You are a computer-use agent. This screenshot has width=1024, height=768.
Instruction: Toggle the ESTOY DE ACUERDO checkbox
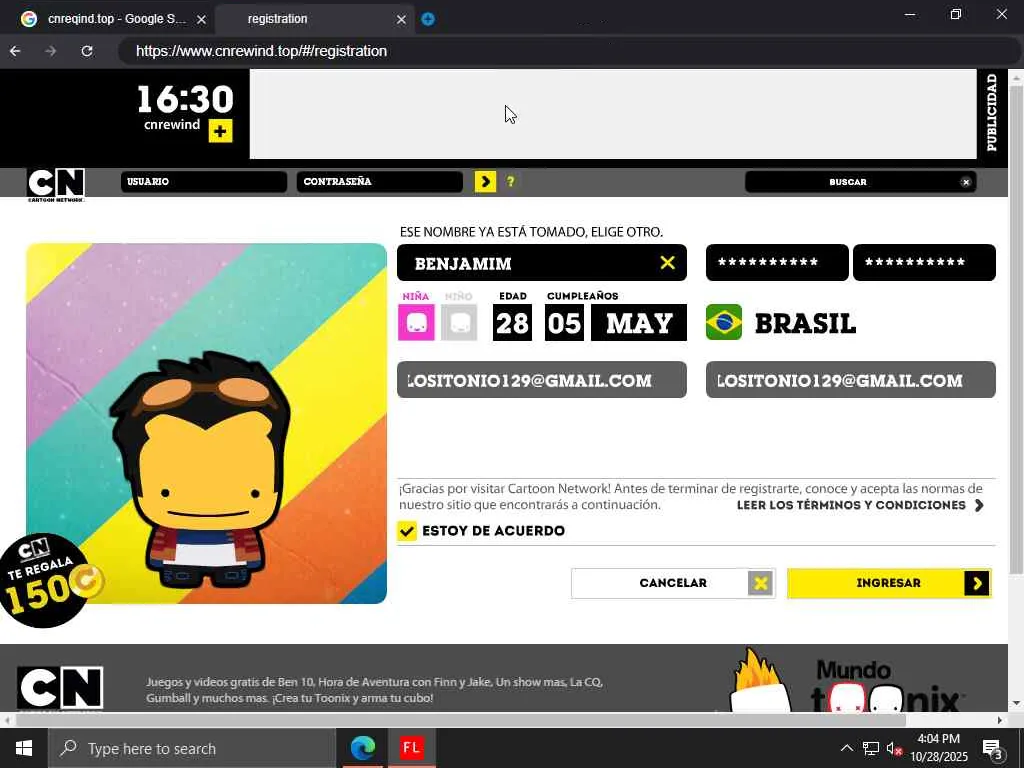click(407, 531)
